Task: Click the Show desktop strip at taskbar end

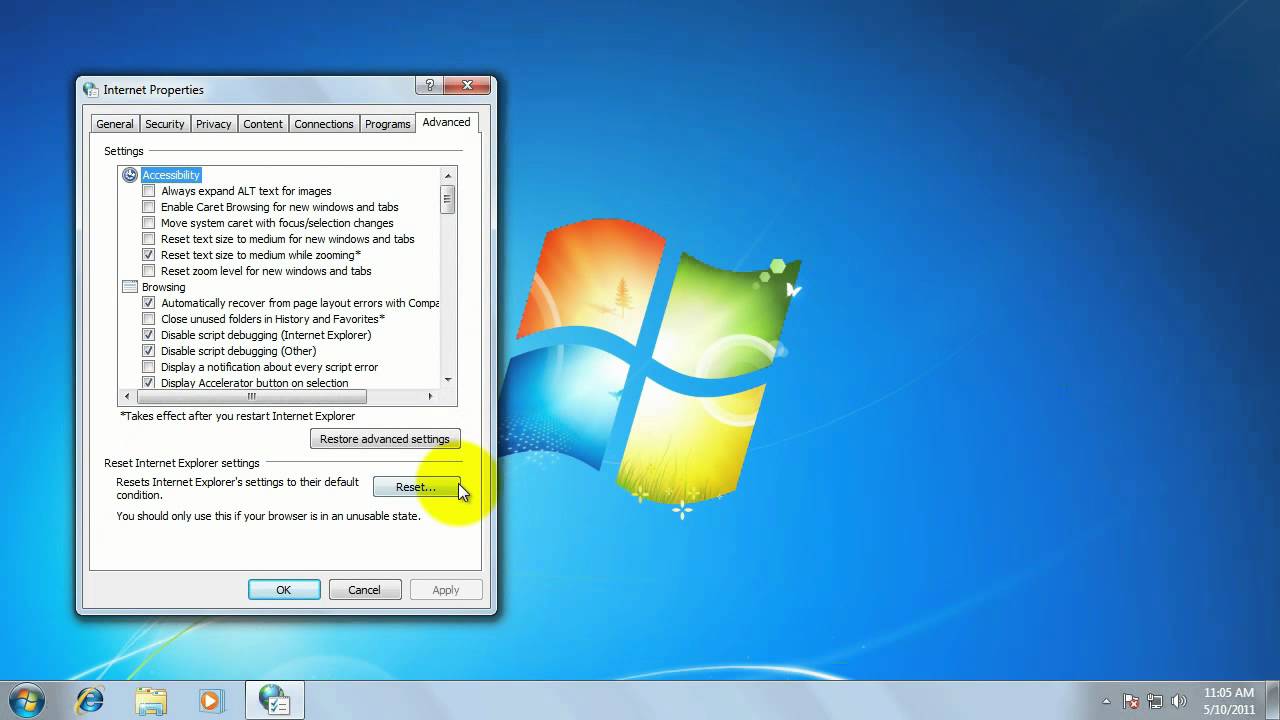Action: [1272, 700]
